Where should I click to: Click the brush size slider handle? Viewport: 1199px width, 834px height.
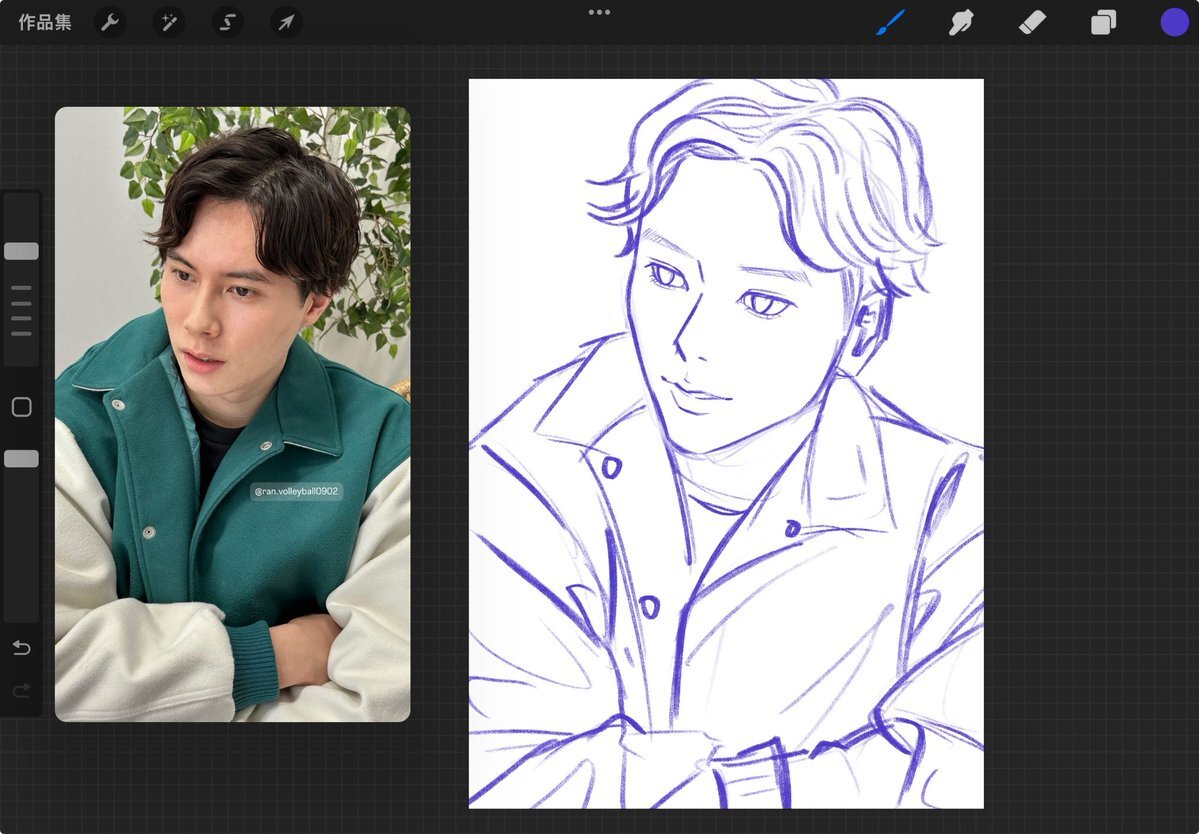[x=21, y=251]
